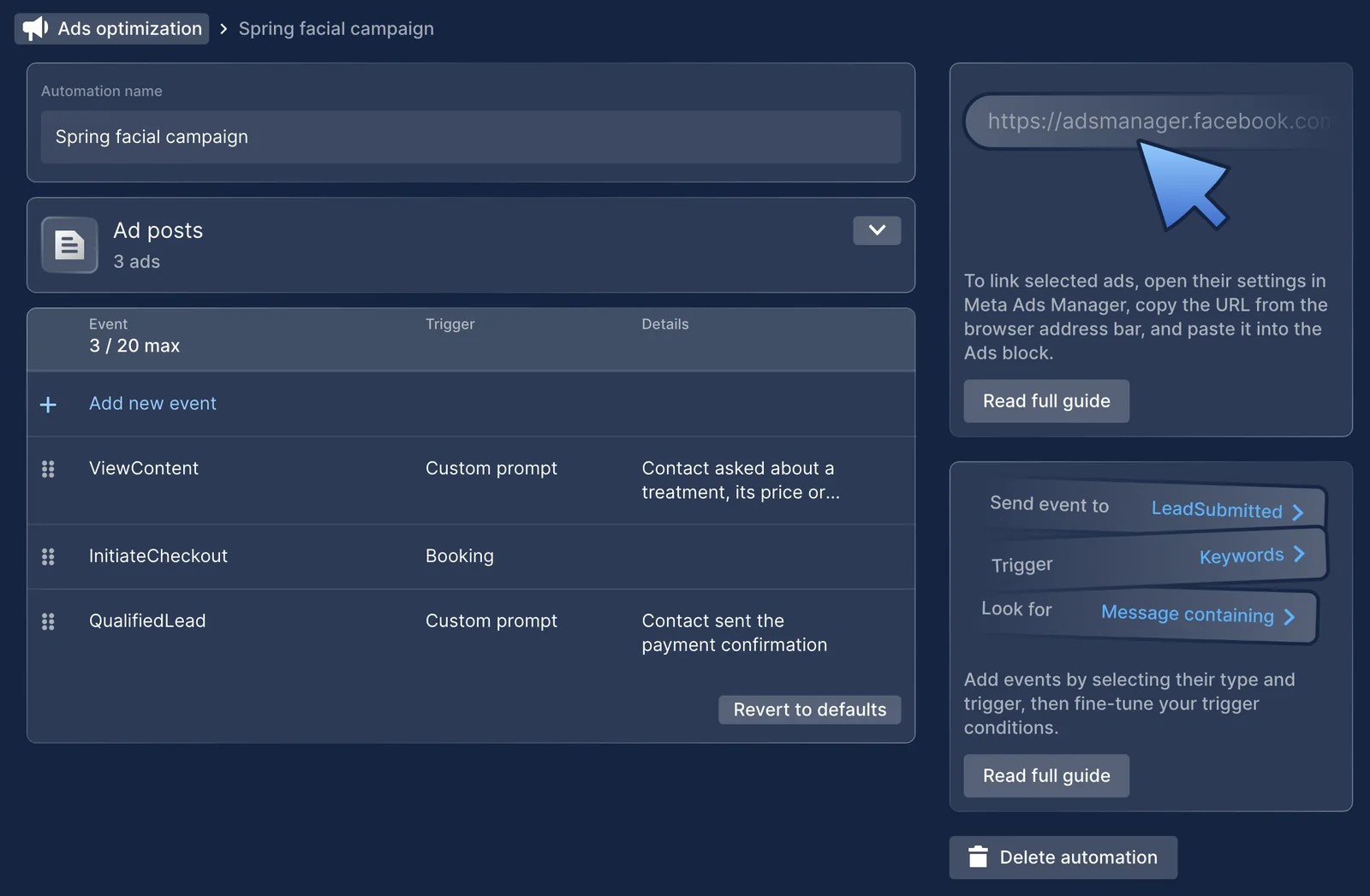The image size is (1370, 896).
Task: Click the Ad posts heading
Action: [158, 230]
